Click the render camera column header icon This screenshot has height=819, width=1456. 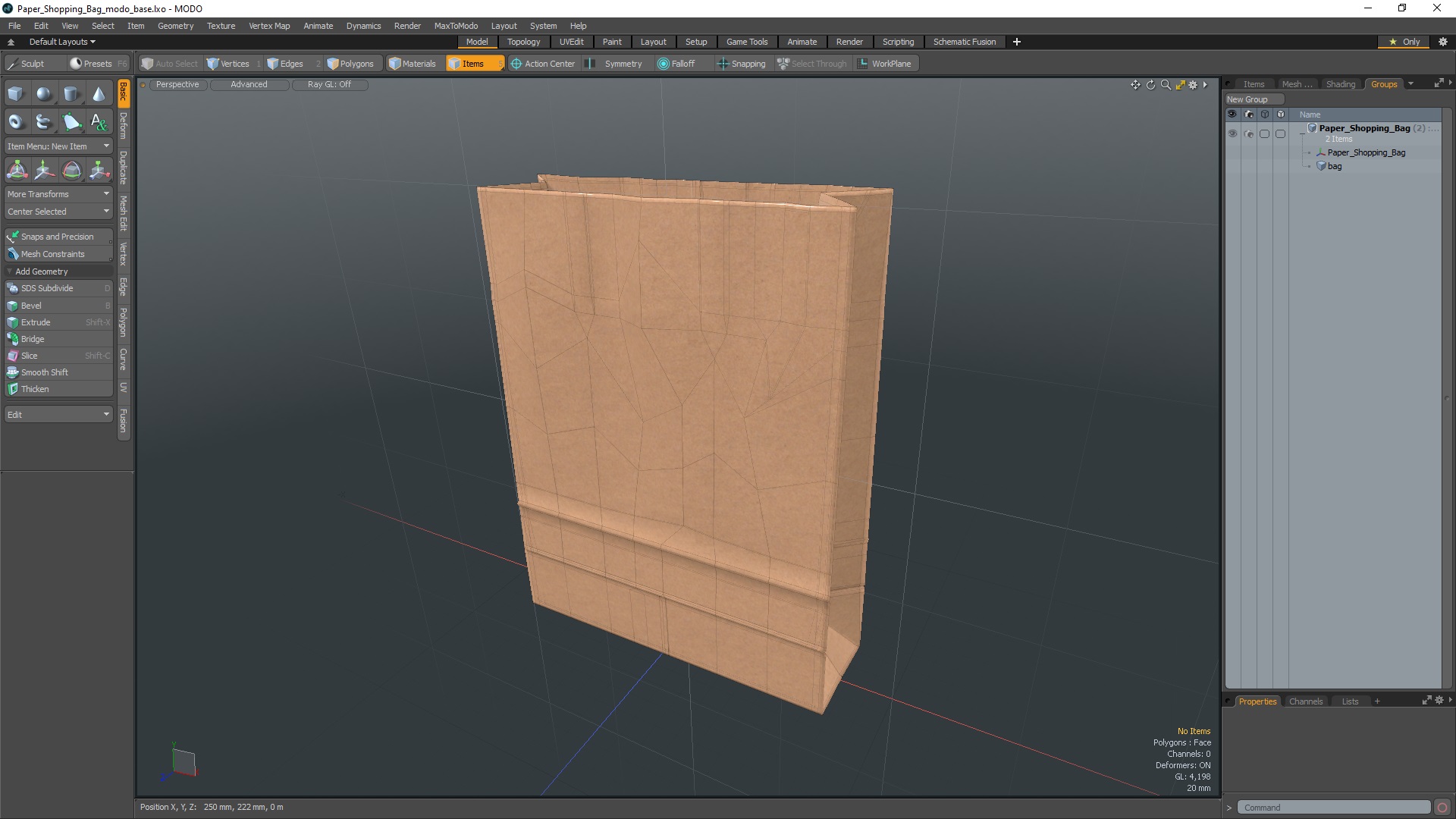point(1249,115)
